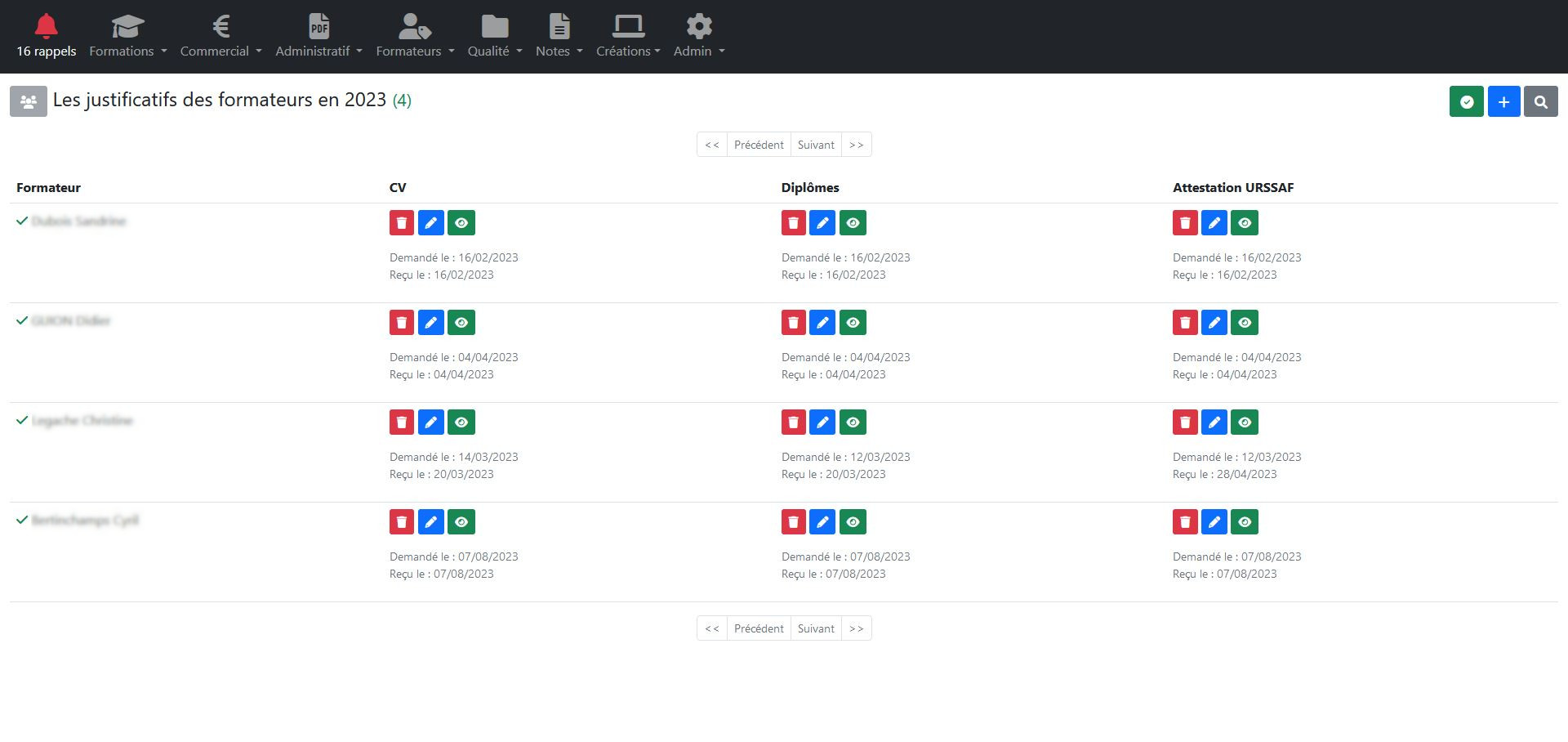This screenshot has height=742, width=1568.
Task: Edit Diplômes in the 04/04/2023 row
Action: point(822,323)
